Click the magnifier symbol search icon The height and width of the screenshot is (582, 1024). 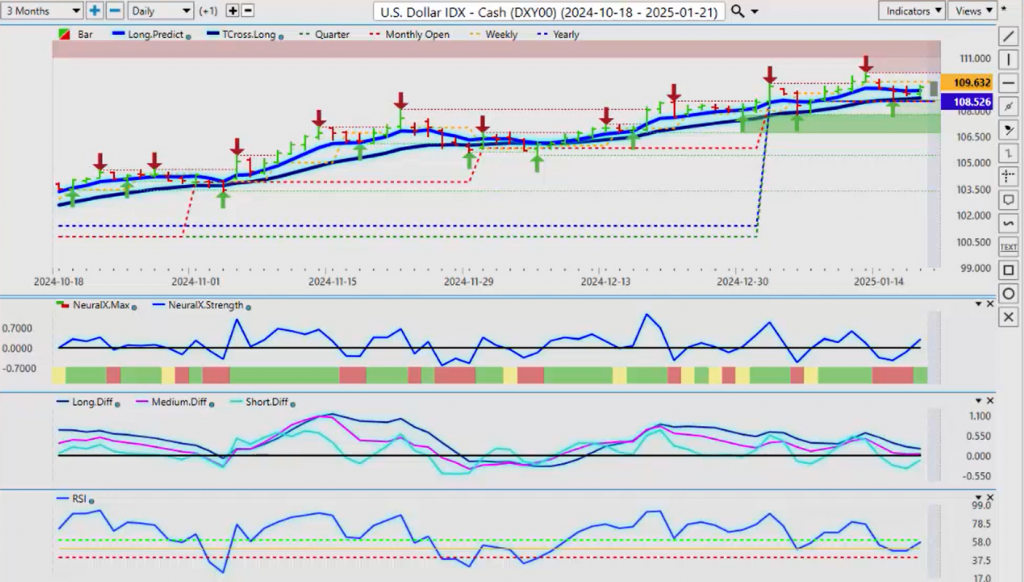click(x=738, y=11)
